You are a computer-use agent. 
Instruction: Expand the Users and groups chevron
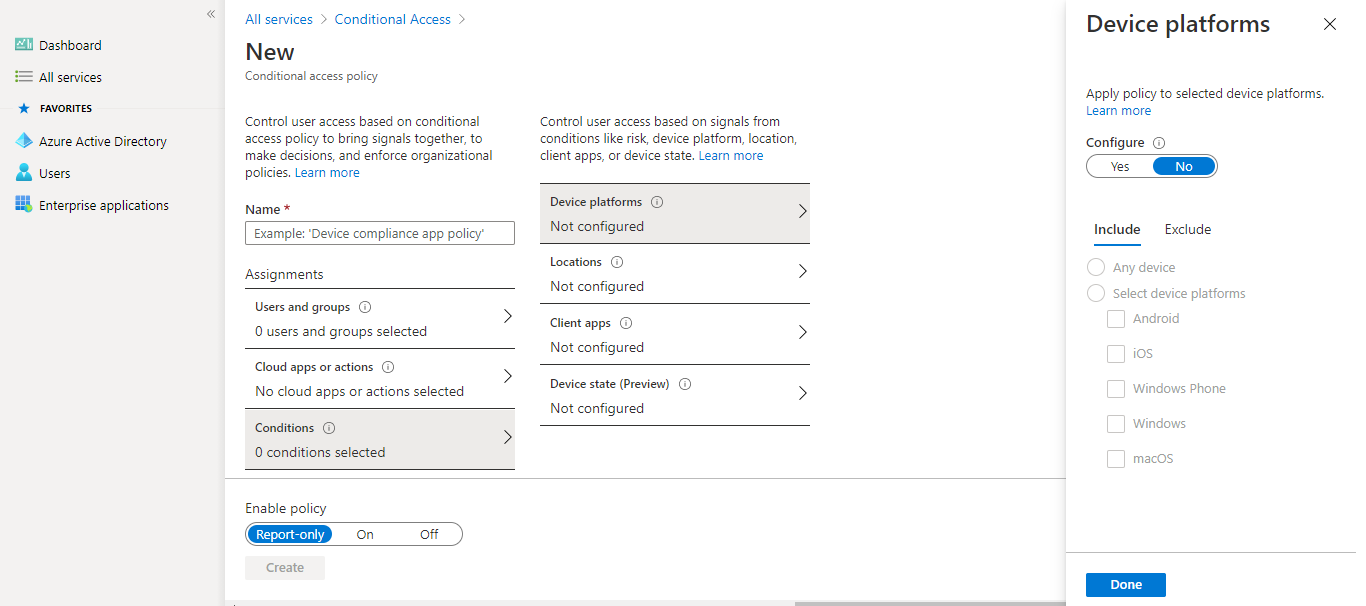click(507, 316)
